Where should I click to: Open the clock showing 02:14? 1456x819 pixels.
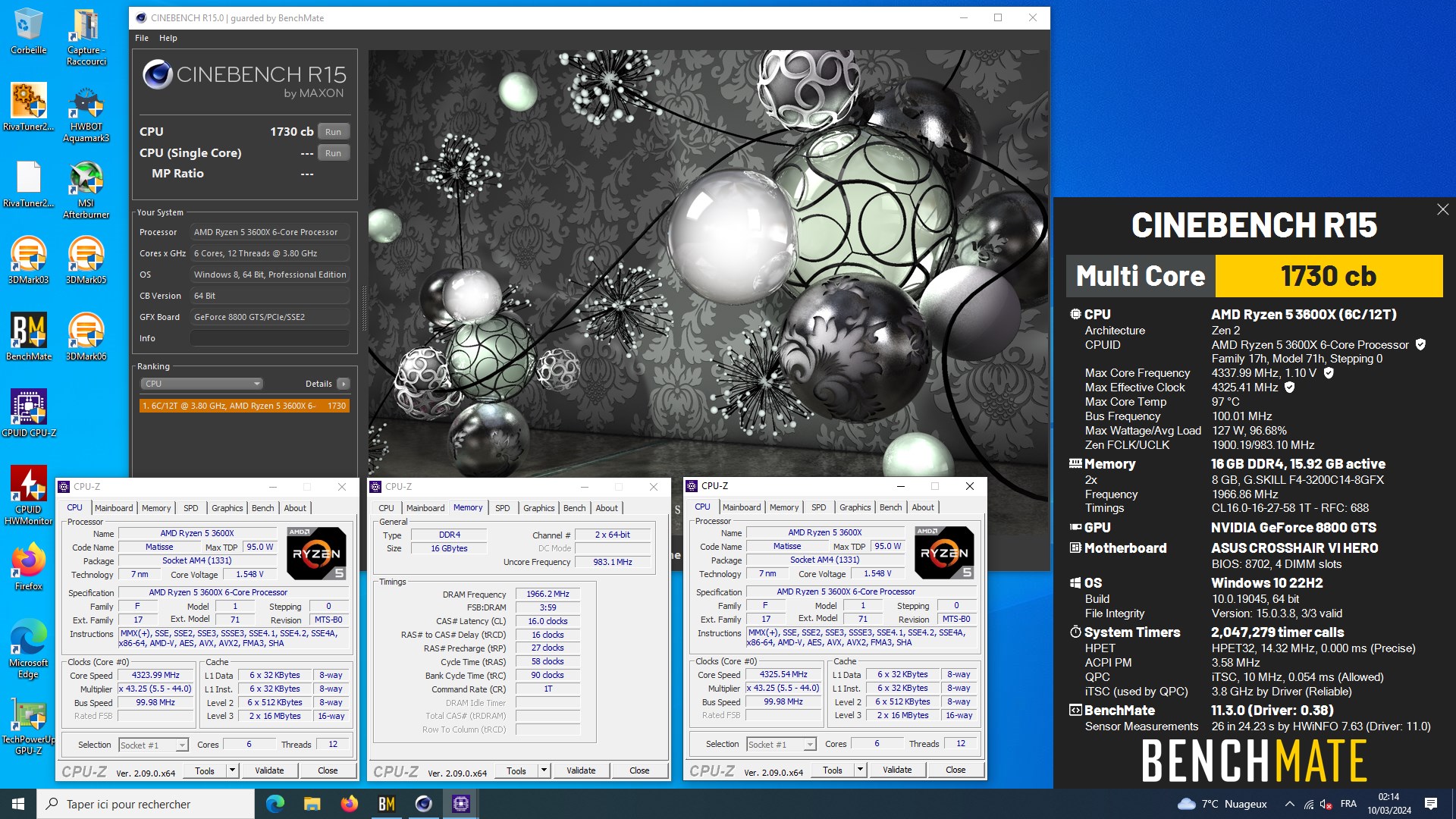[x=1389, y=804]
